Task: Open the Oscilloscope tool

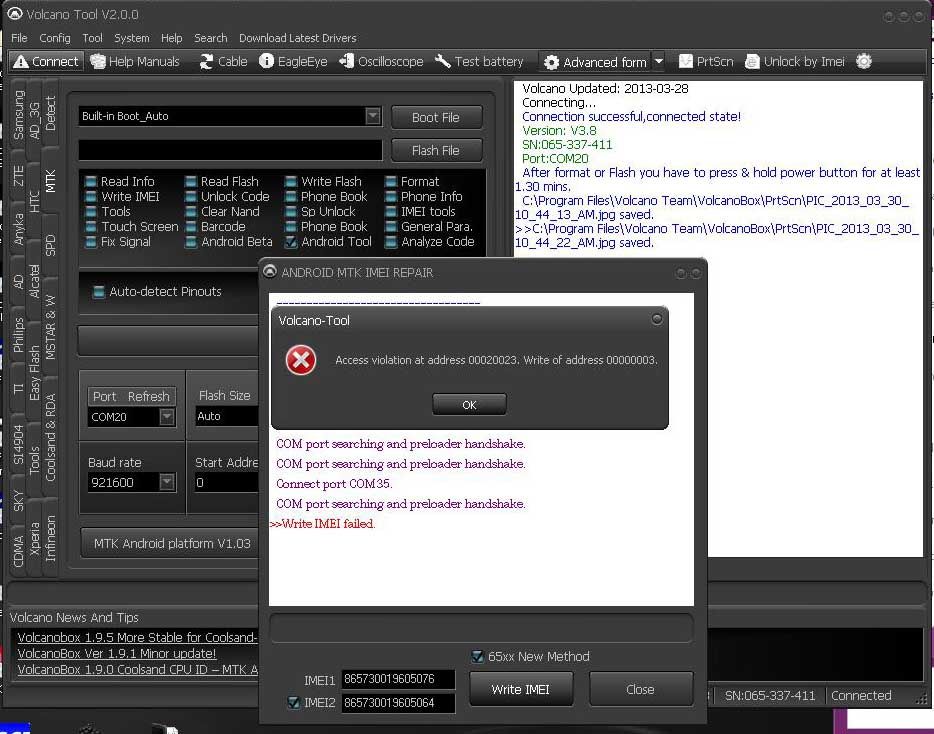Action: click(x=381, y=61)
